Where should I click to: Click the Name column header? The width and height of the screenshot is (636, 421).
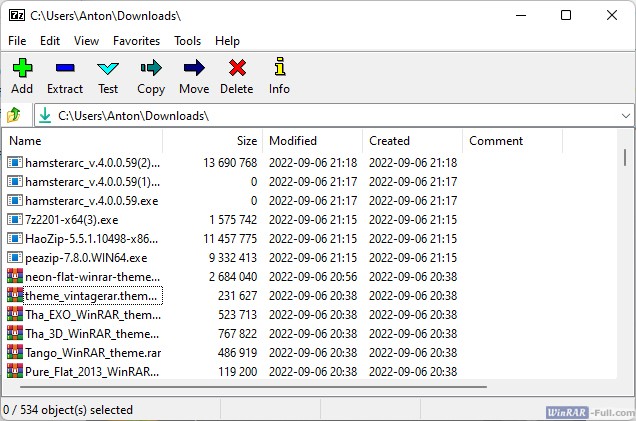click(26, 141)
